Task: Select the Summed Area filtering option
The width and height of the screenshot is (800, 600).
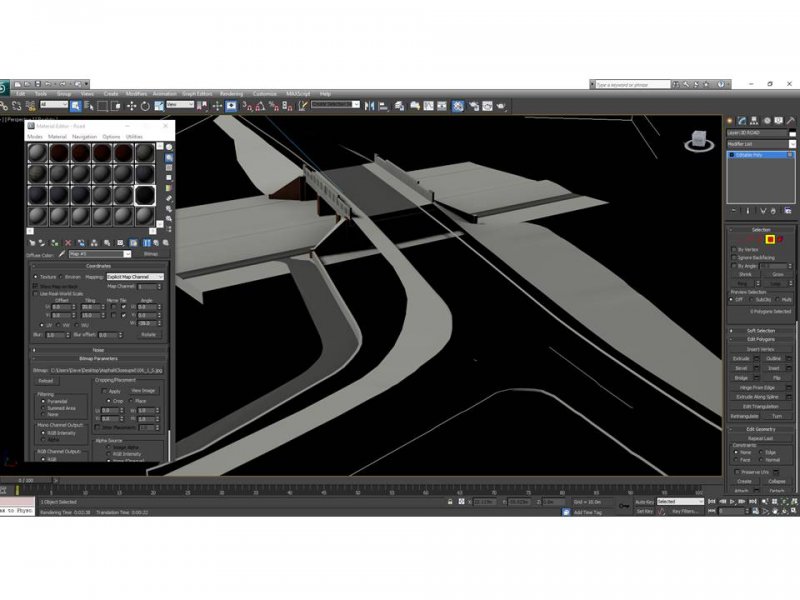Action: click(42, 408)
